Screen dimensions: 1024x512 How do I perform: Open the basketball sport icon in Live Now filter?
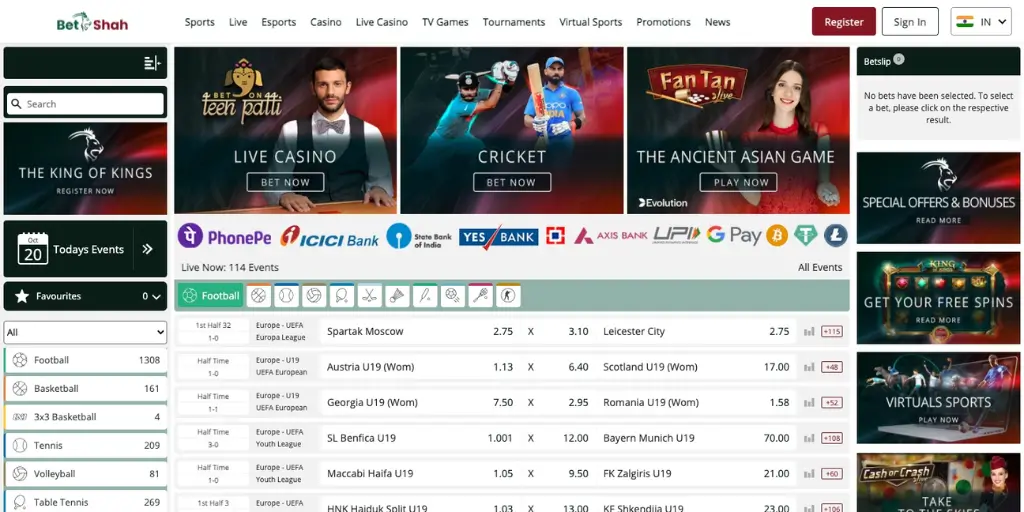pyautogui.click(x=259, y=296)
